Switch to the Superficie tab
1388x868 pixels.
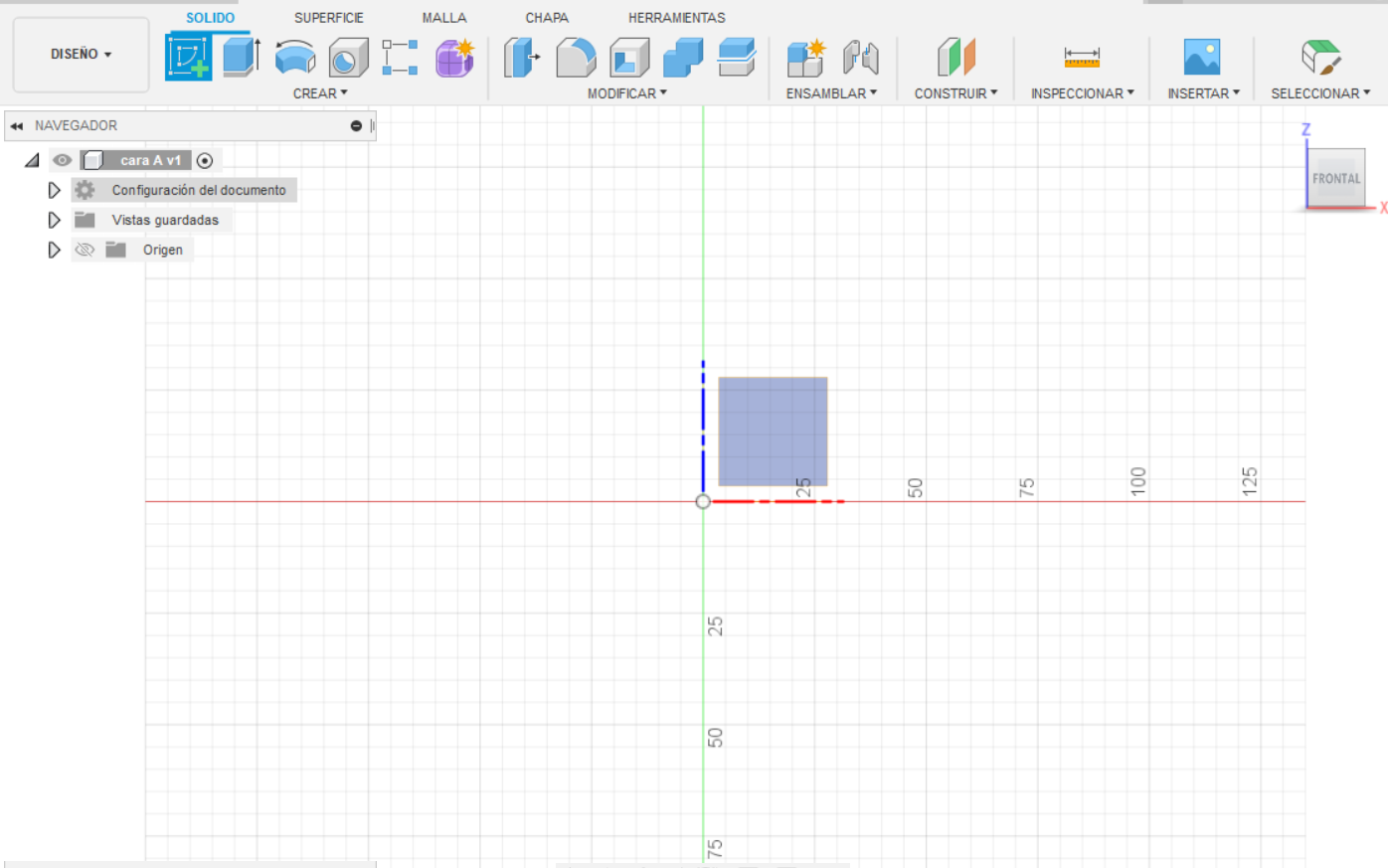tap(329, 18)
